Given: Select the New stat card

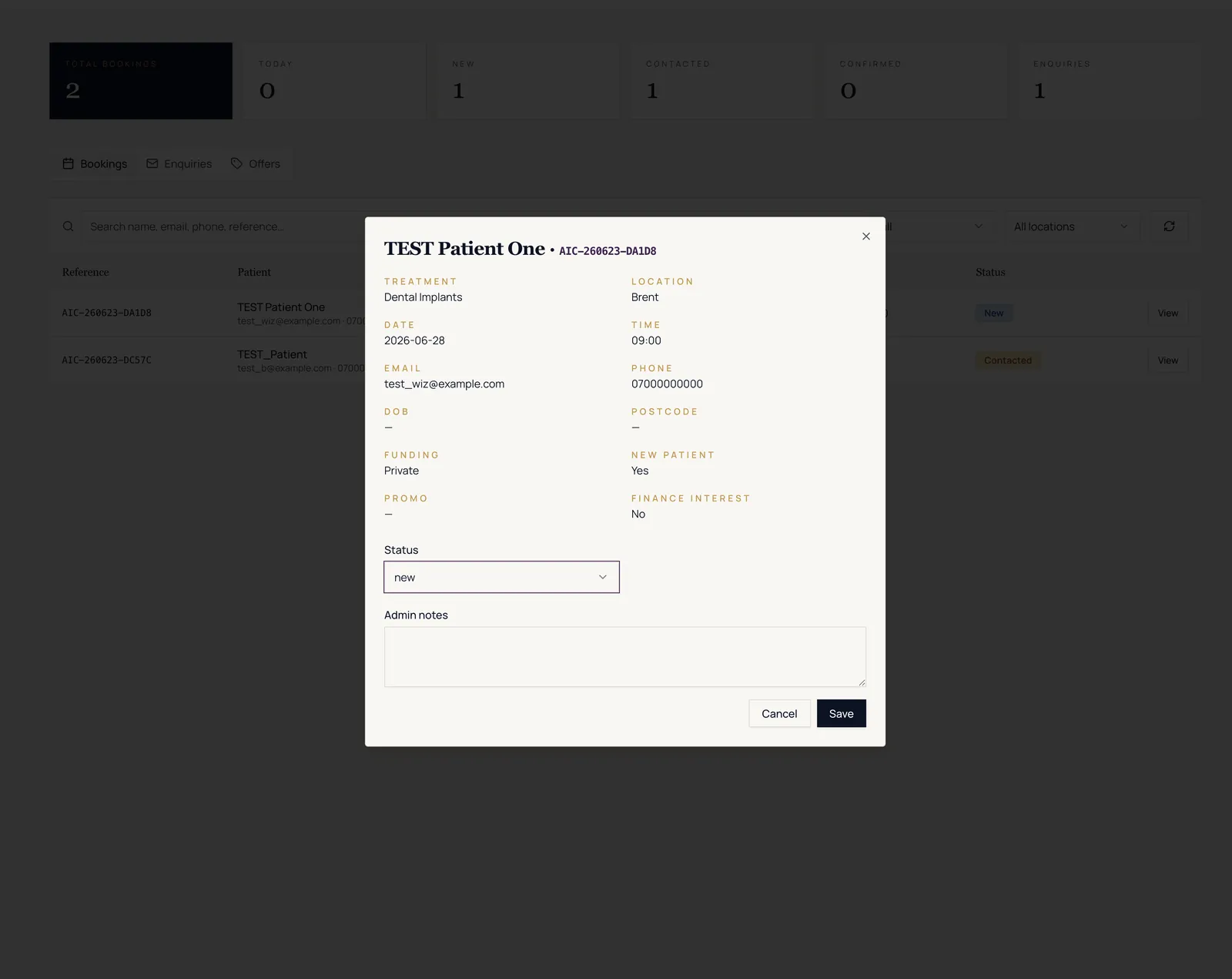Looking at the screenshot, I should [x=528, y=81].
